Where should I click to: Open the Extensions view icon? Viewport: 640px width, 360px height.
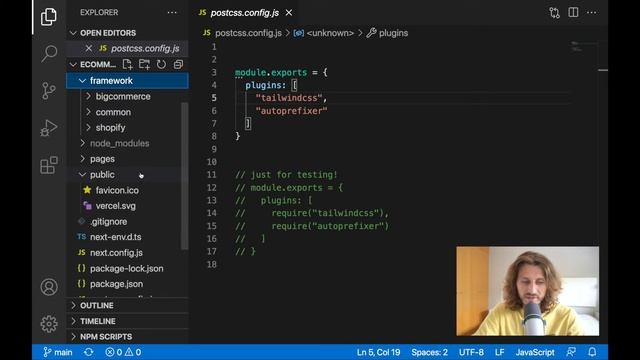pyautogui.click(x=49, y=165)
